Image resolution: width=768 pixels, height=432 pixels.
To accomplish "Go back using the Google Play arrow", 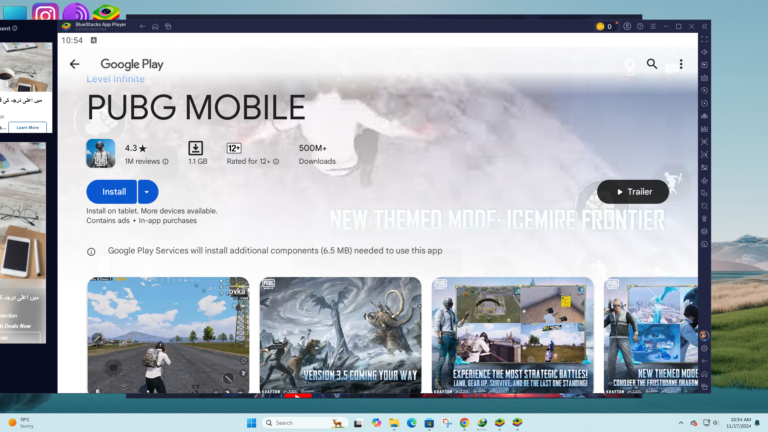I will 74,64.
